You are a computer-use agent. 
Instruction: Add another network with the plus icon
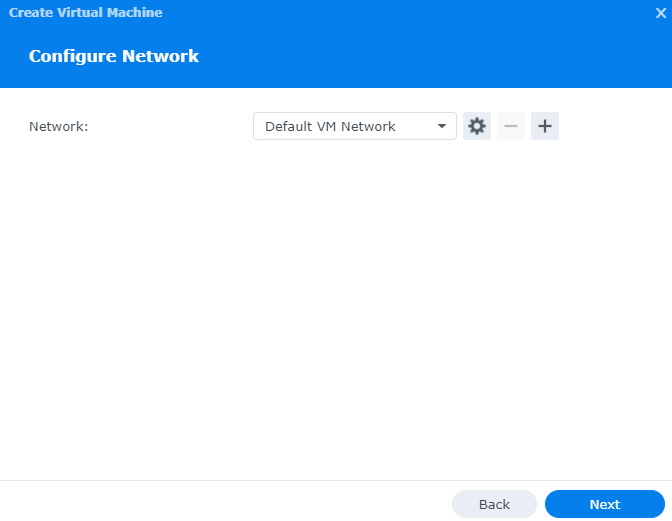[x=545, y=126]
